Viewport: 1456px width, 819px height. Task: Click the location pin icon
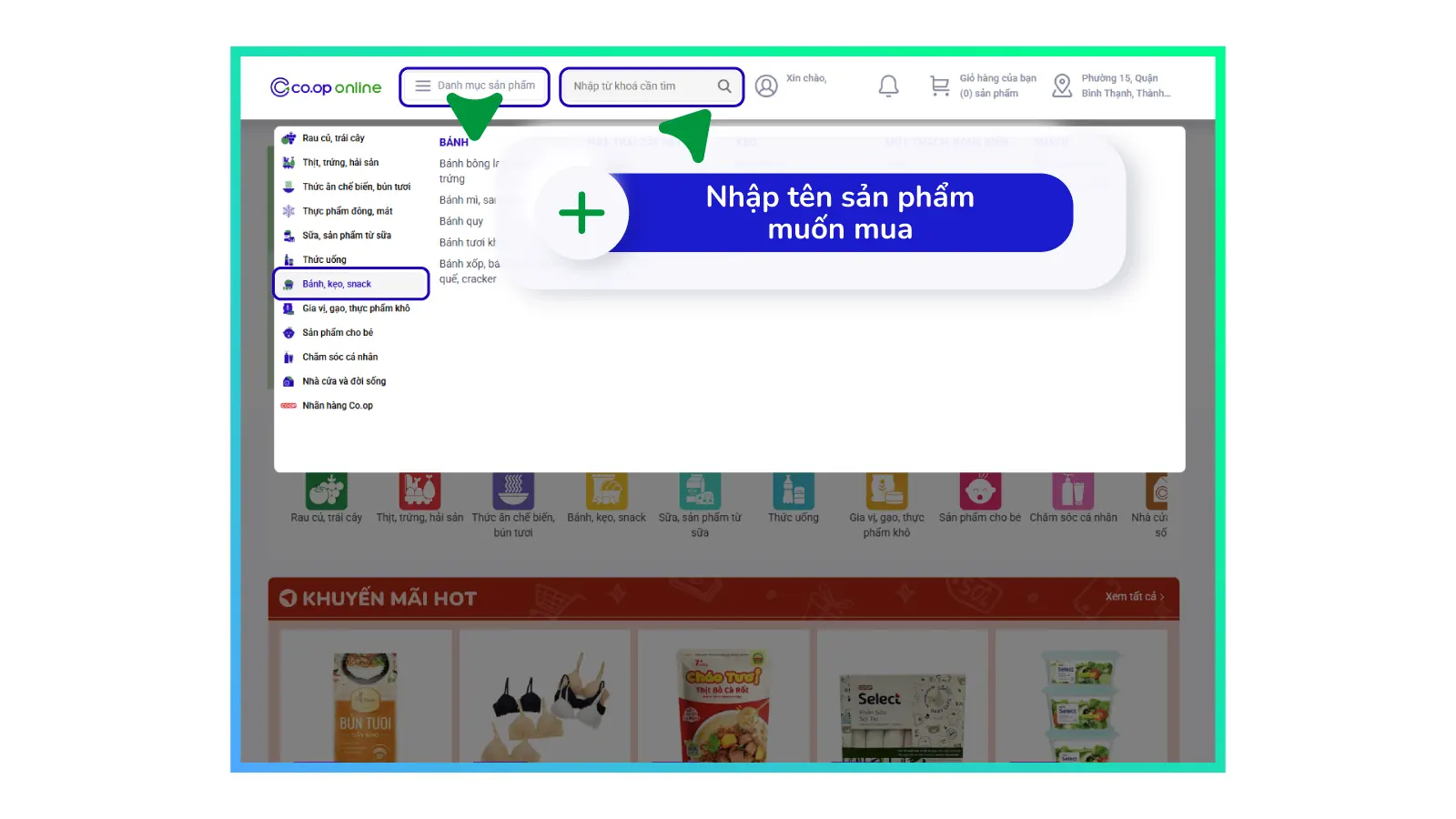tap(1061, 86)
